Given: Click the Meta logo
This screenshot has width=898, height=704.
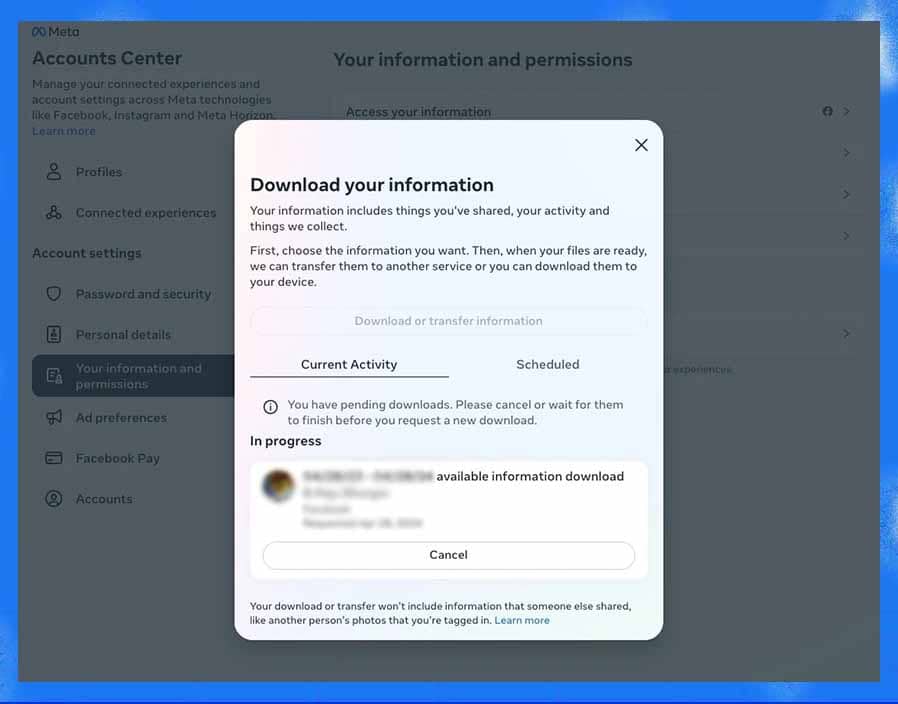Looking at the screenshot, I should tap(56, 32).
